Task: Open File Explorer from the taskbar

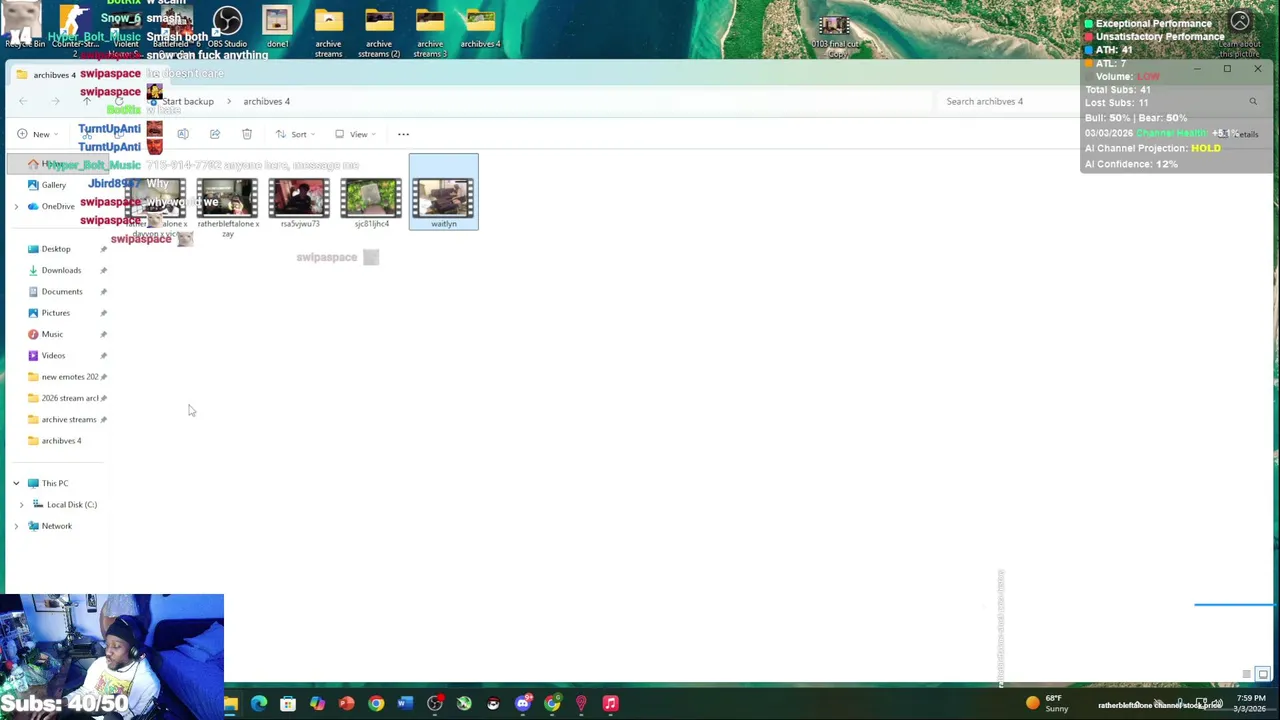Action: click(x=231, y=704)
